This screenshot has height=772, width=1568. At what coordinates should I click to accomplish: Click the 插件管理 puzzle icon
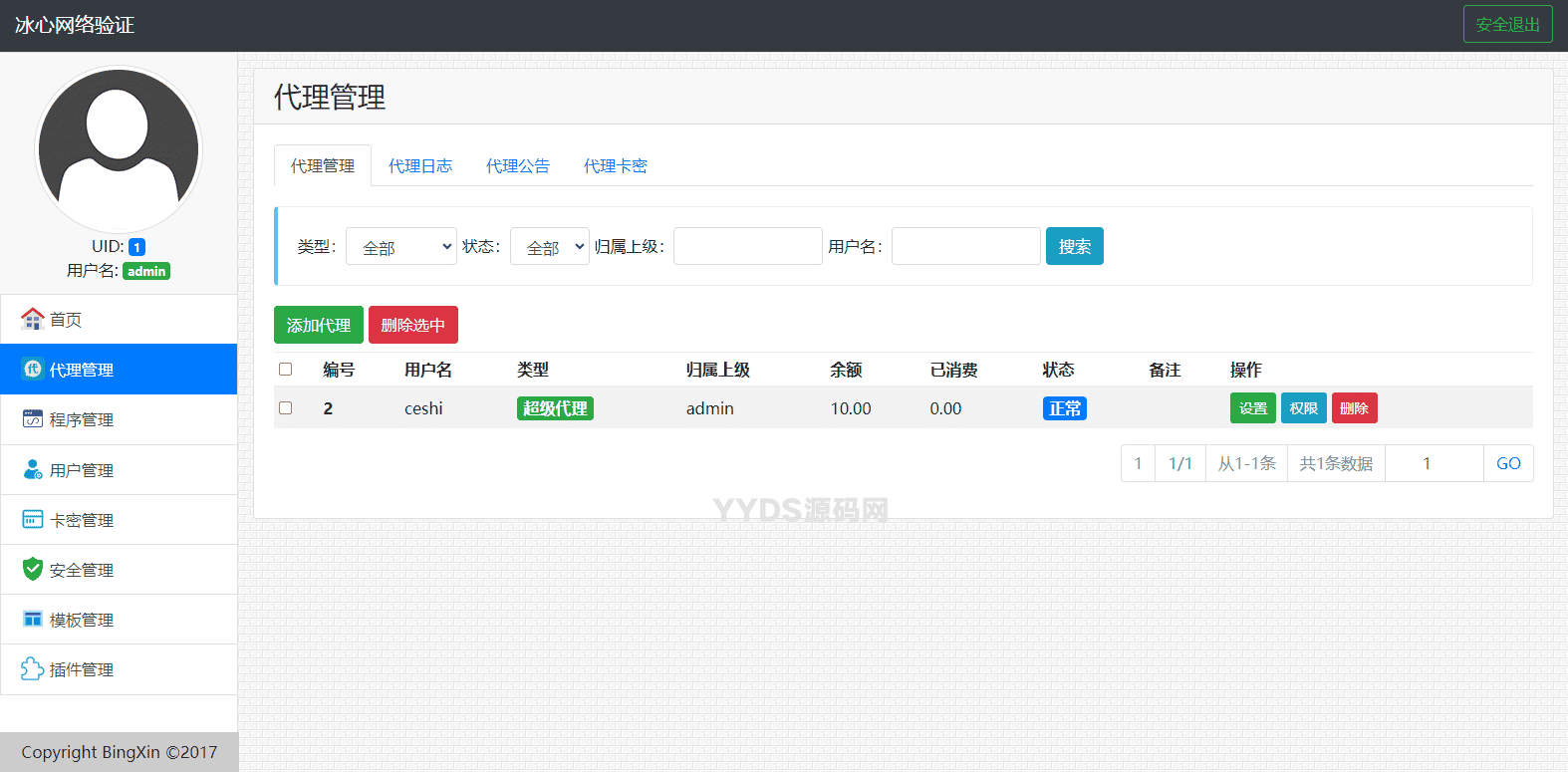[x=33, y=668]
